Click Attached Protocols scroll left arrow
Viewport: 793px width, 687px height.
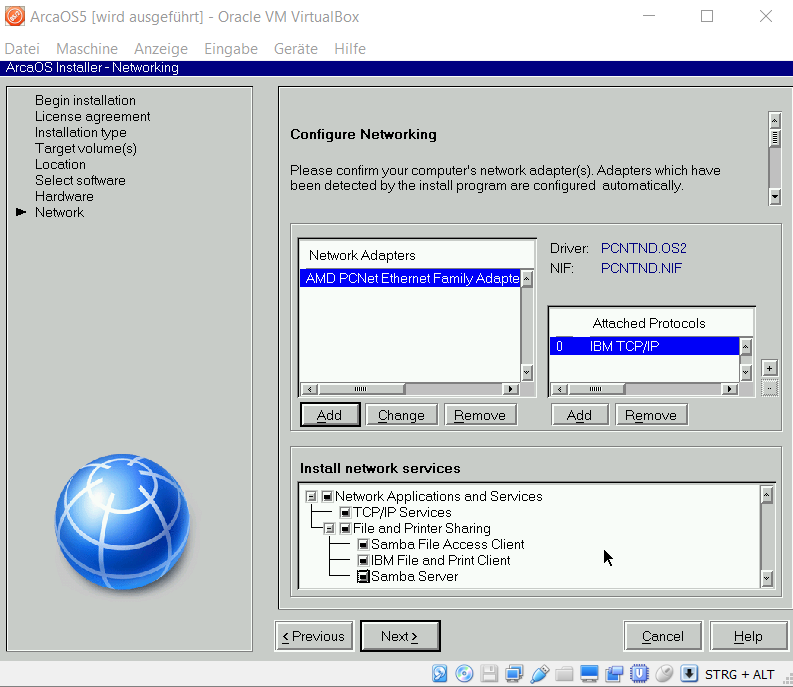559,389
